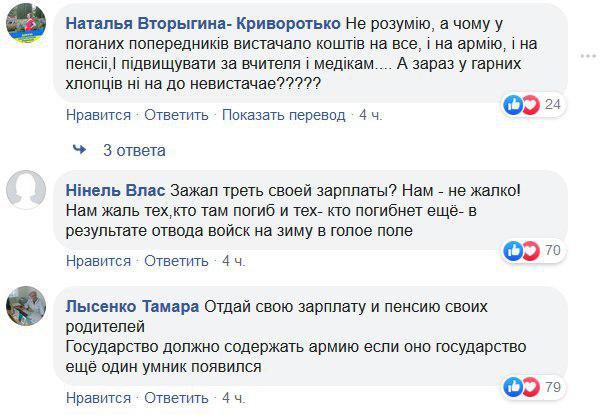Like Наталья's comment with Нравится
Image resolution: width=606 pixels, height=415 pixels.
[98, 115]
